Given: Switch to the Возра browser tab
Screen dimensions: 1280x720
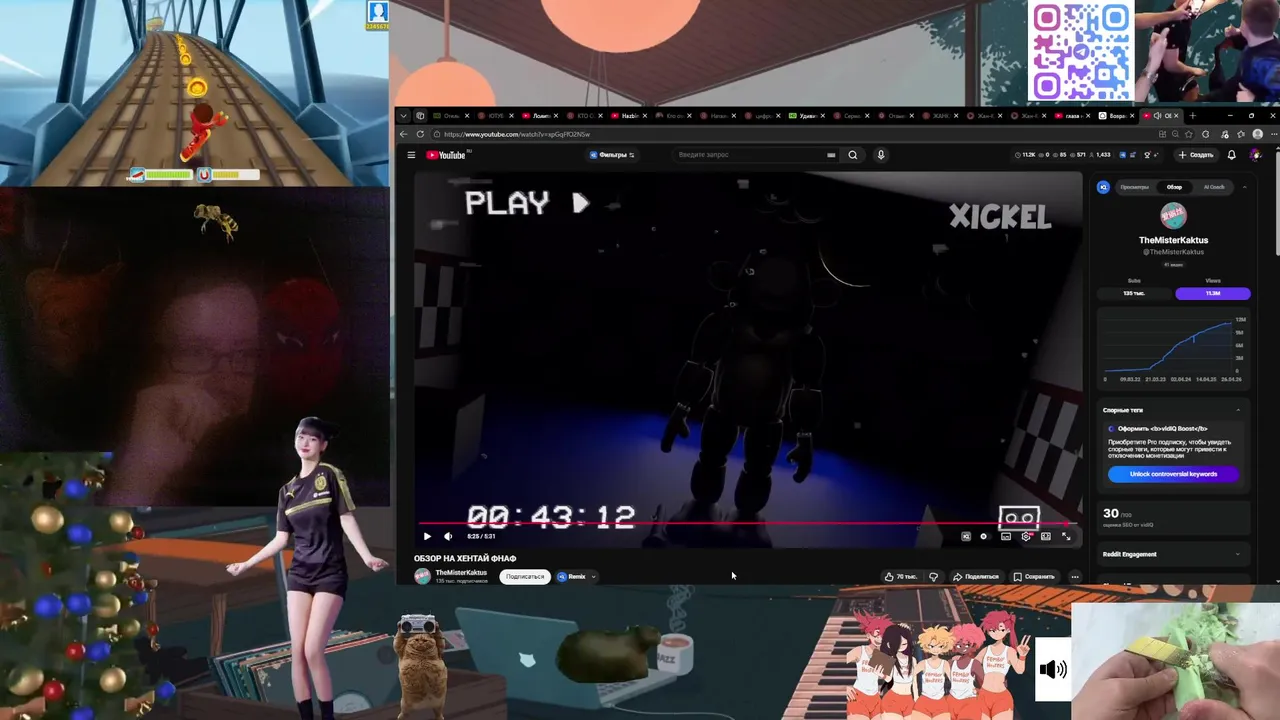Looking at the screenshot, I should [1119, 116].
